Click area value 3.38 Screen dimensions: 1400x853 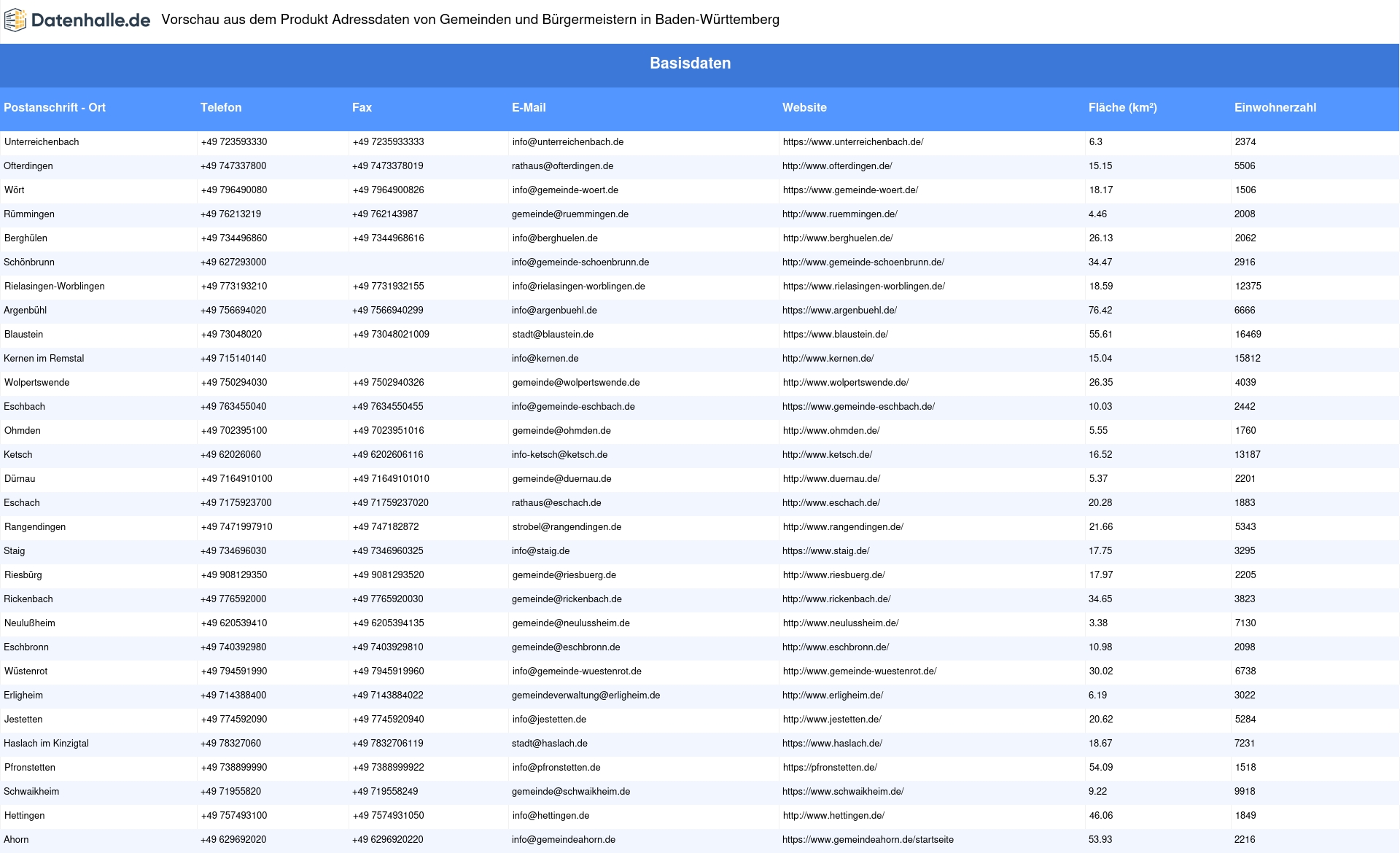[x=1098, y=623]
